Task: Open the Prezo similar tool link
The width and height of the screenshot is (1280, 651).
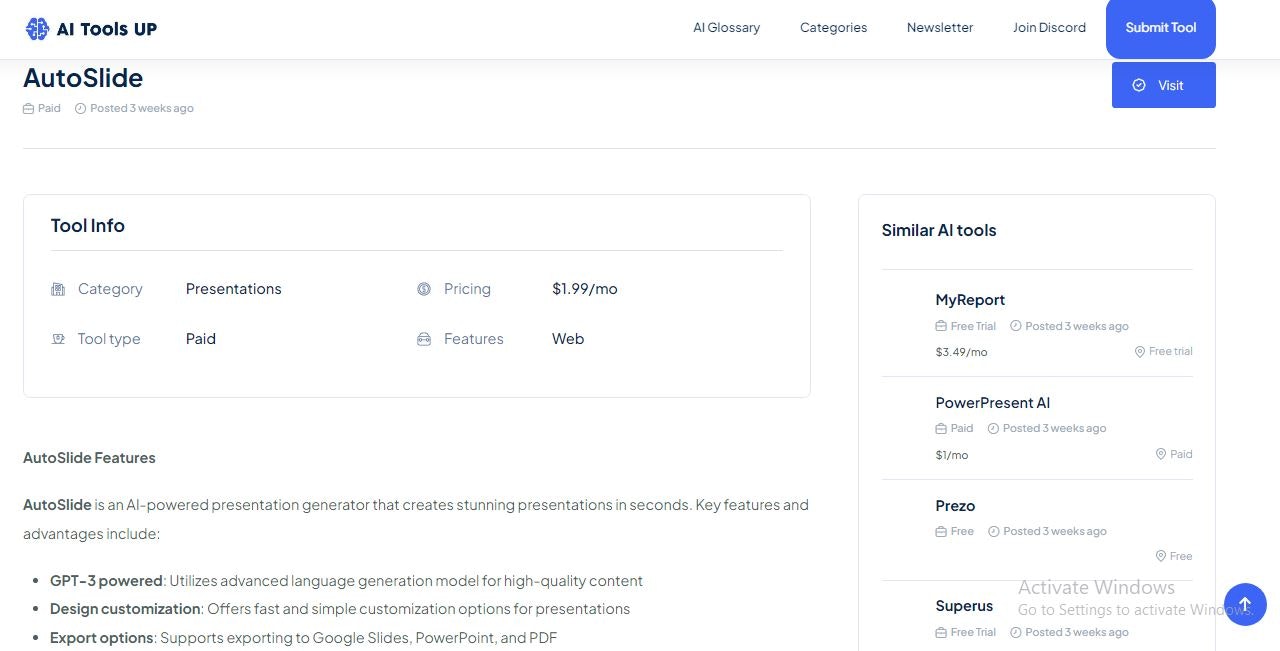Action: [955, 506]
